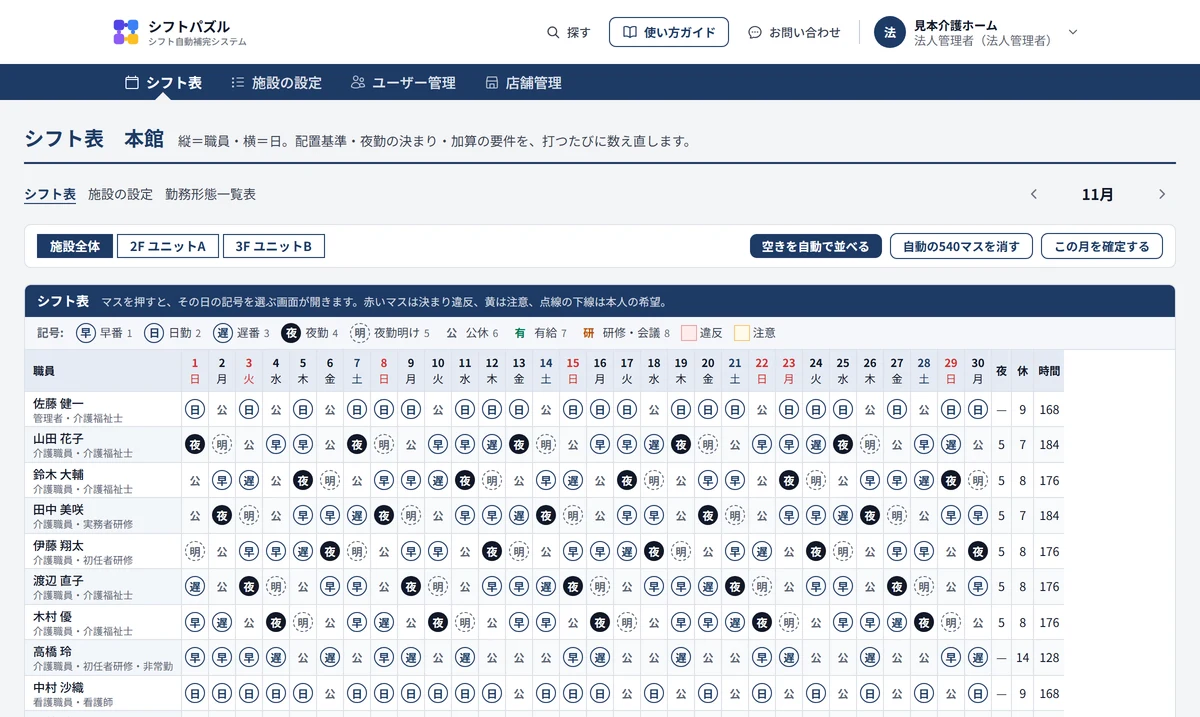Viewport: 1200px width, 717px height.
Task: Select 施設全体 unit filter
Action: [x=75, y=246]
